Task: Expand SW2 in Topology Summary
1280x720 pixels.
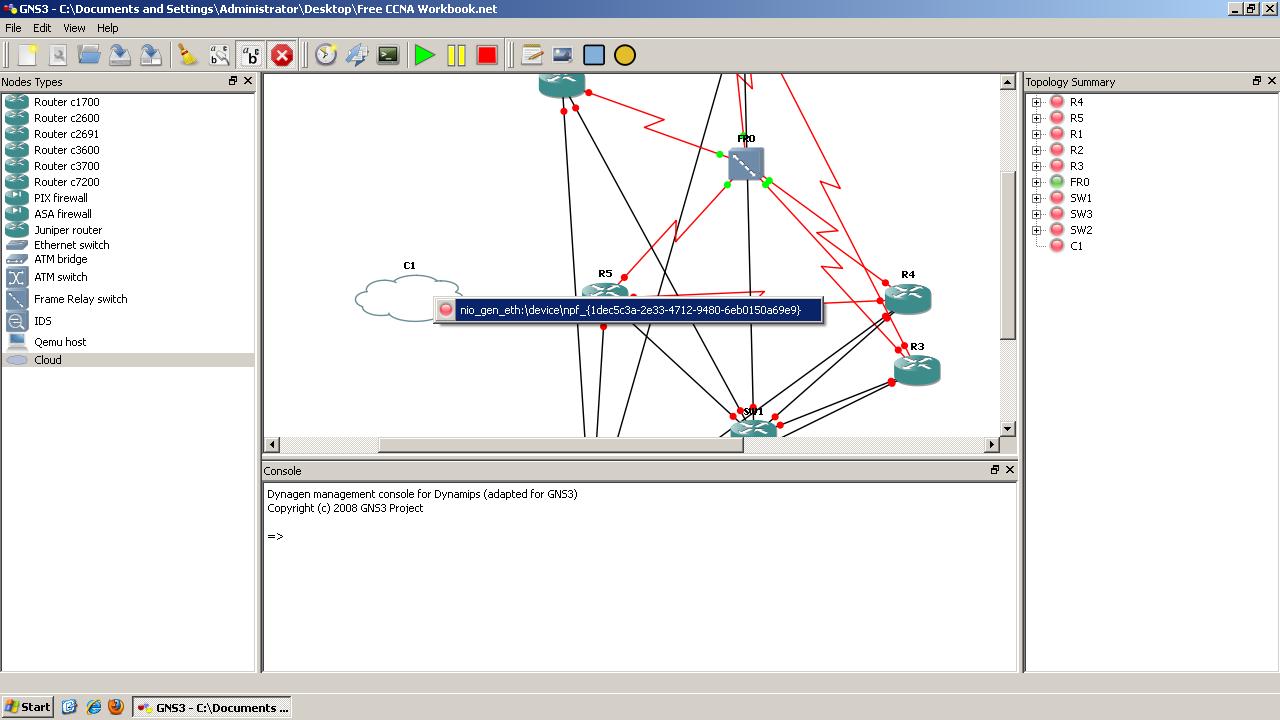Action: [1037, 230]
